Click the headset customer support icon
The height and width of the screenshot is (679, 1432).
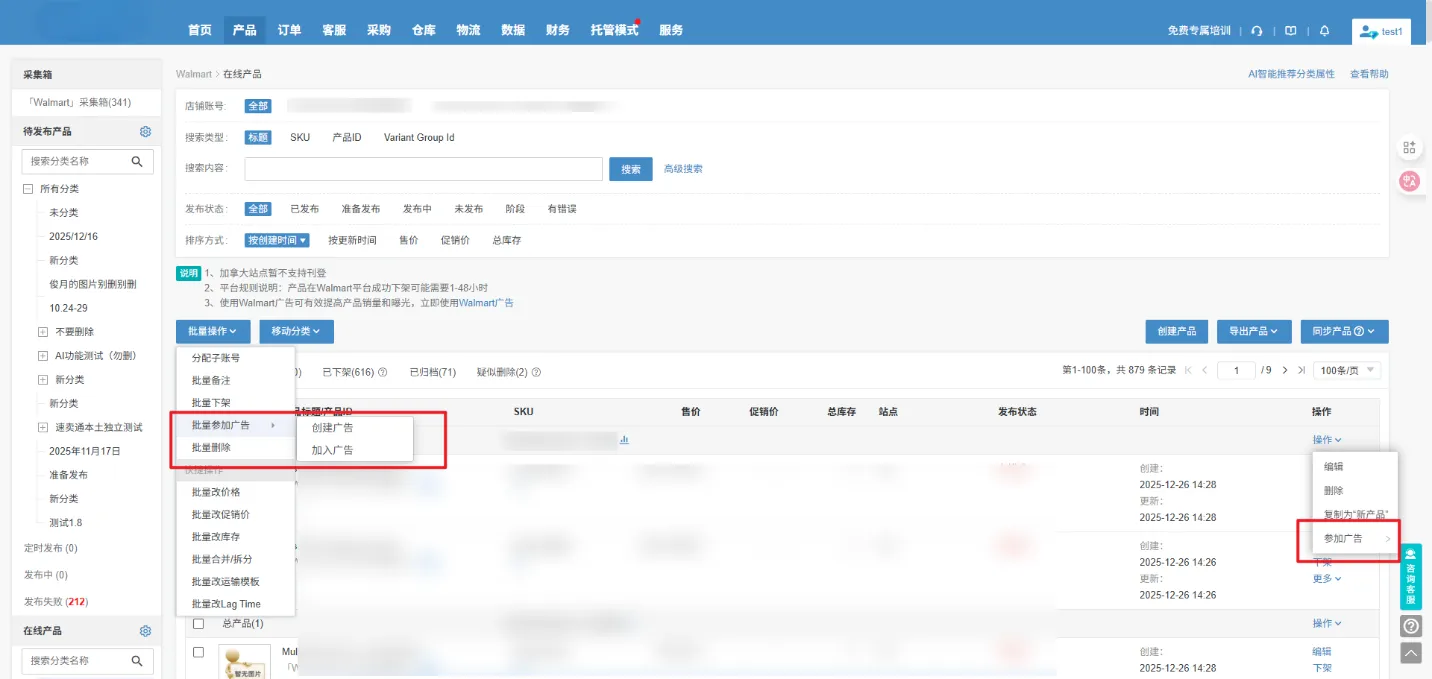click(x=1257, y=31)
